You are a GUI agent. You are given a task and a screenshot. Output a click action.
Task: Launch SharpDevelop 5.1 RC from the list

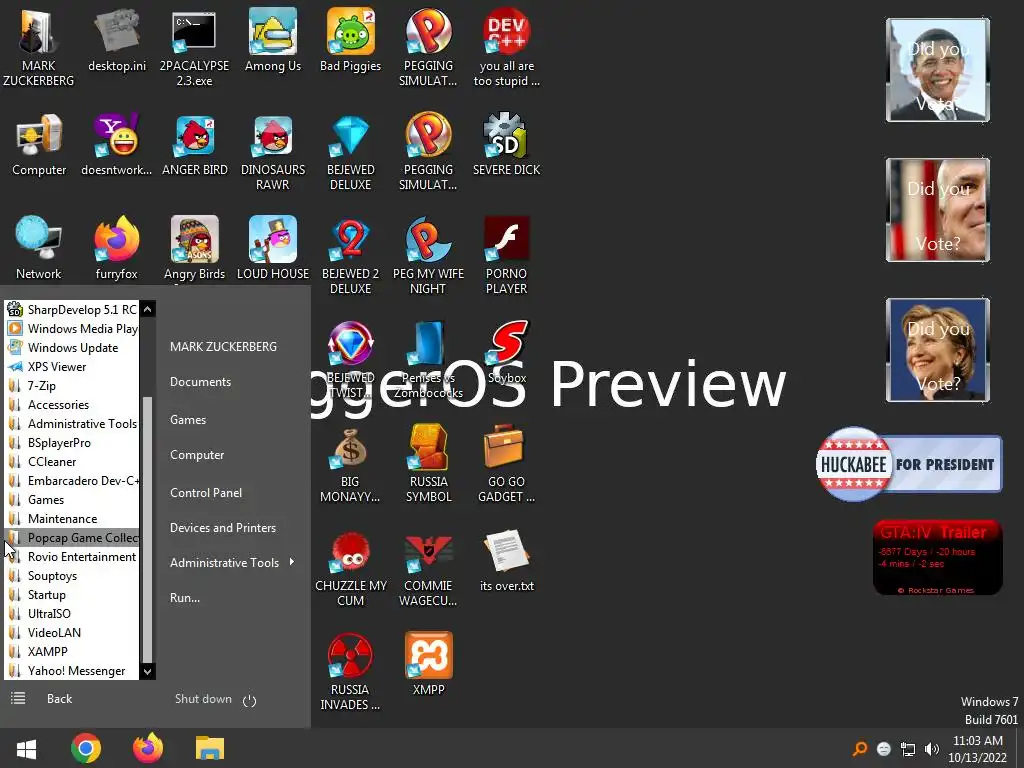(72, 310)
